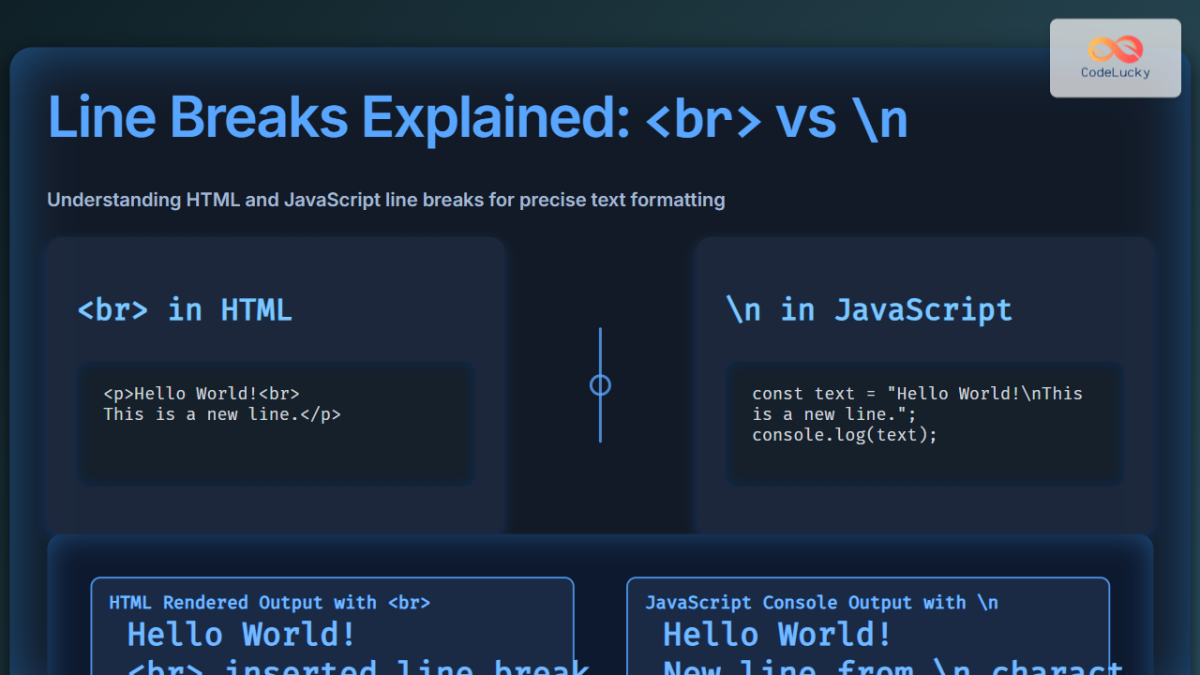Click the understanding line breaks subtitle

pyautogui.click(x=385, y=200)
